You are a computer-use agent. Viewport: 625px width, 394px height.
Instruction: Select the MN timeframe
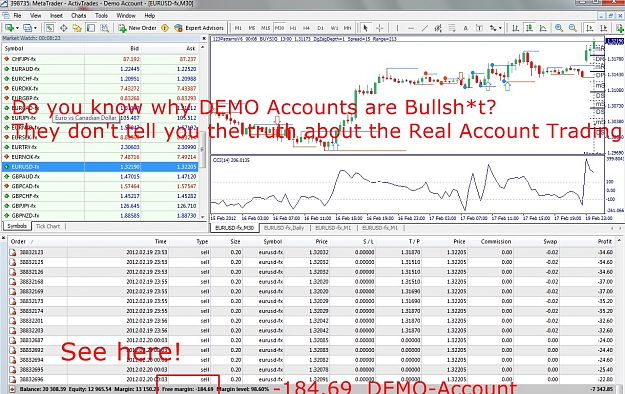click(x=348, y=28)
